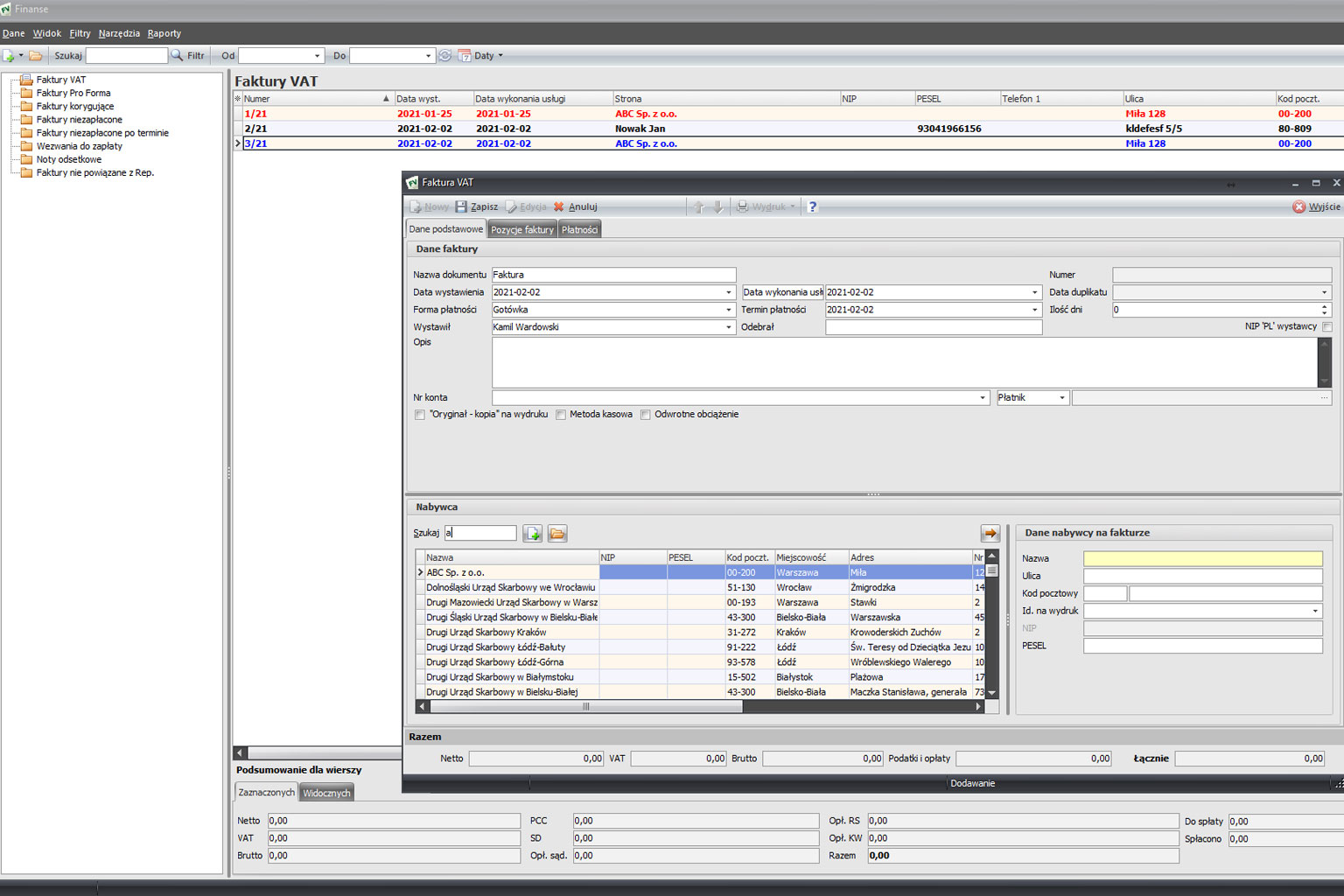Click the Anuluj cancel red X icon
The width and height of the screenshot is (1344, 896).
coord(559,207)
